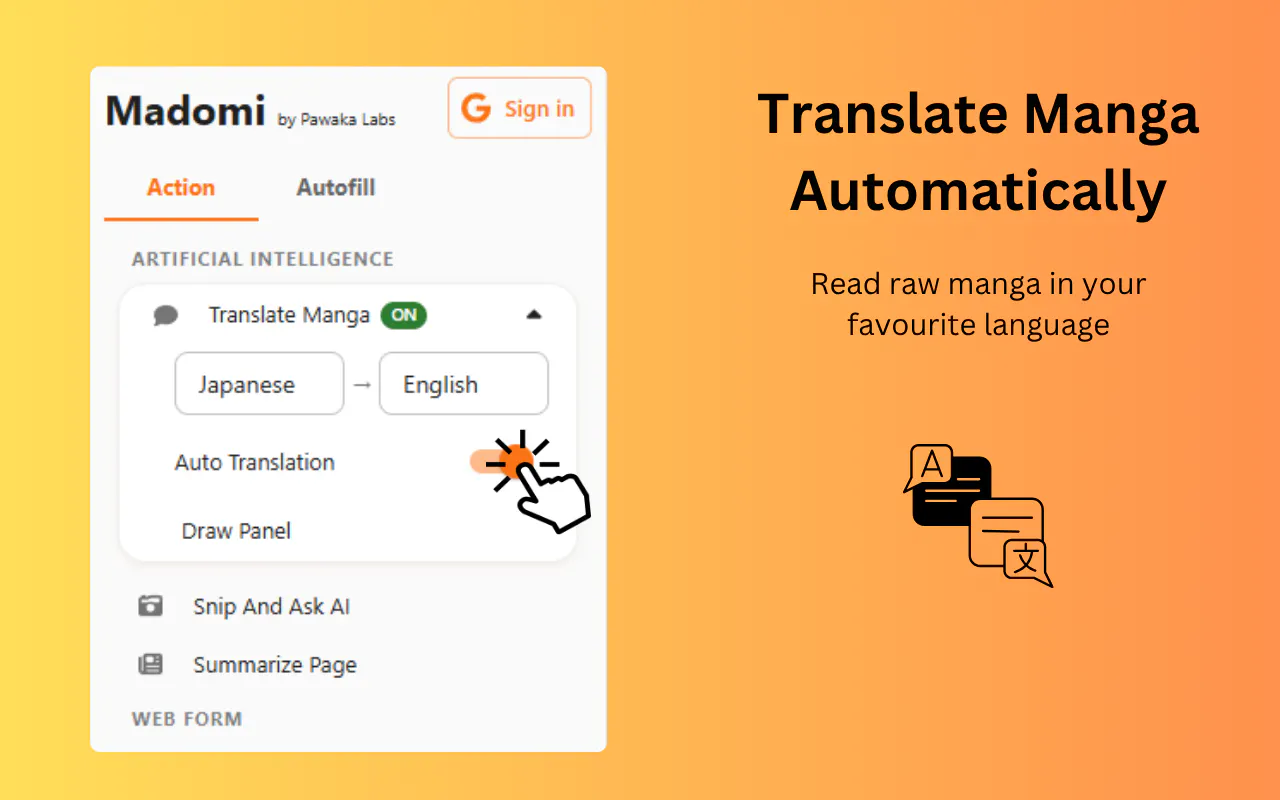Click the Translate Manga label
The image size is (1280, 800).
pos(289,315)
